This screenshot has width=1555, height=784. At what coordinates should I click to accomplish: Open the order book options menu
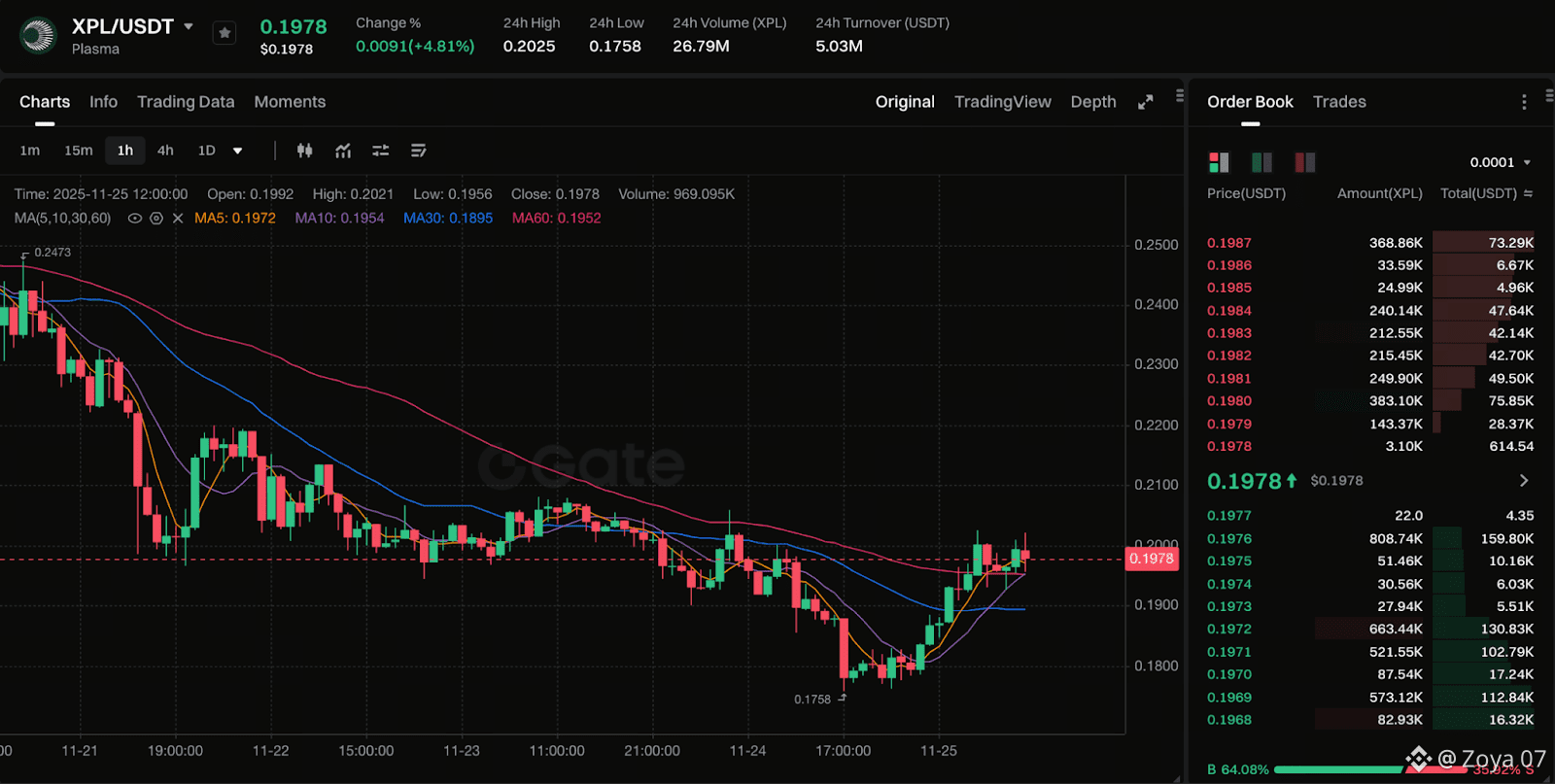coord(1524,102)
